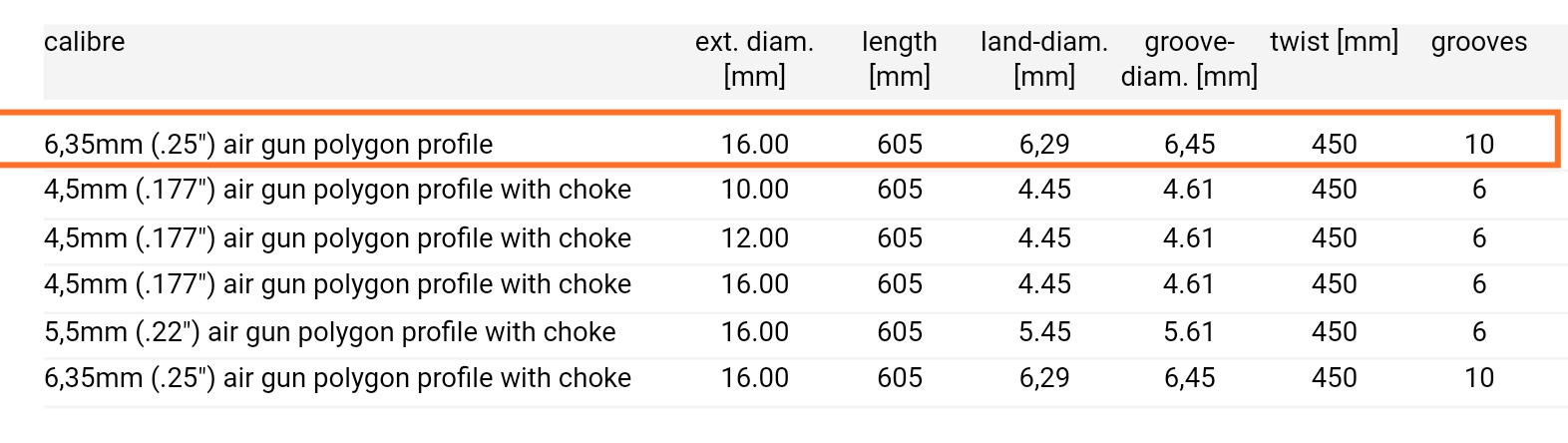Screen dimensions: 1568x443
Task: Click the "length [mm]" column header
Action: pyautogui.click(x=900, y=59)
